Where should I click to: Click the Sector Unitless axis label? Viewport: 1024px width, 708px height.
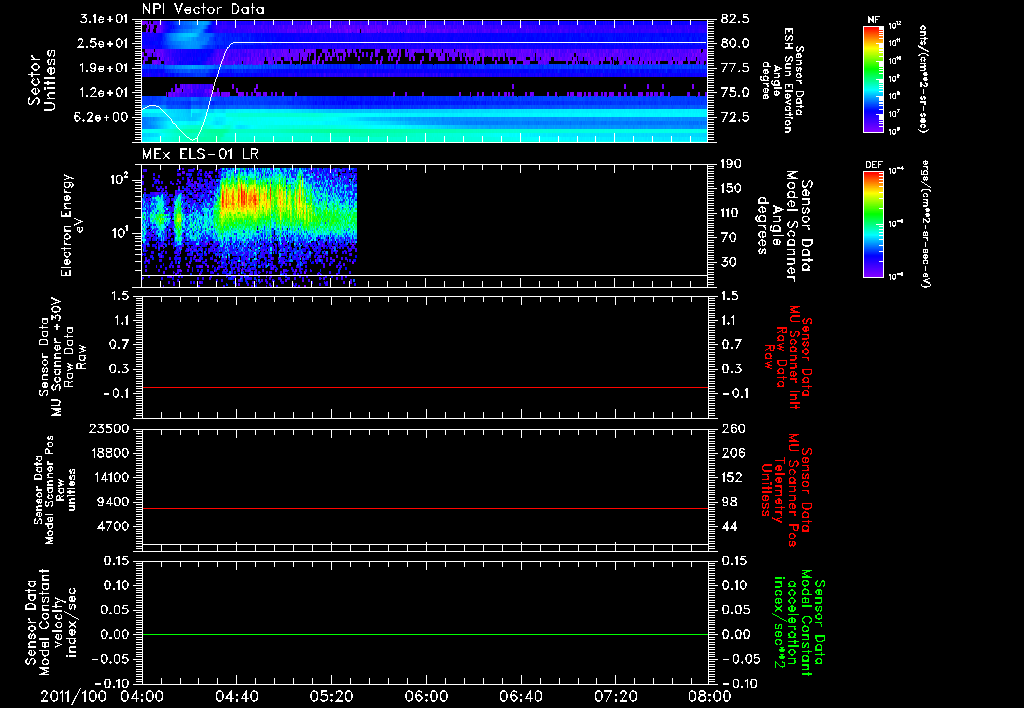point(42,80)
